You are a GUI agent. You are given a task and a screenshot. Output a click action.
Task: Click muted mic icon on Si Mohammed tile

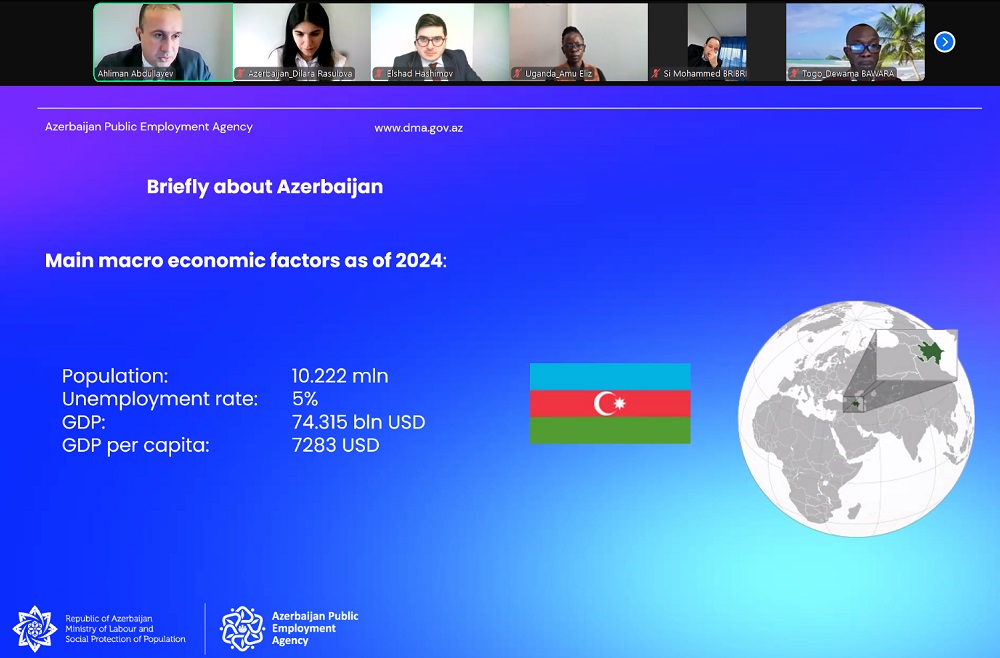656,74
